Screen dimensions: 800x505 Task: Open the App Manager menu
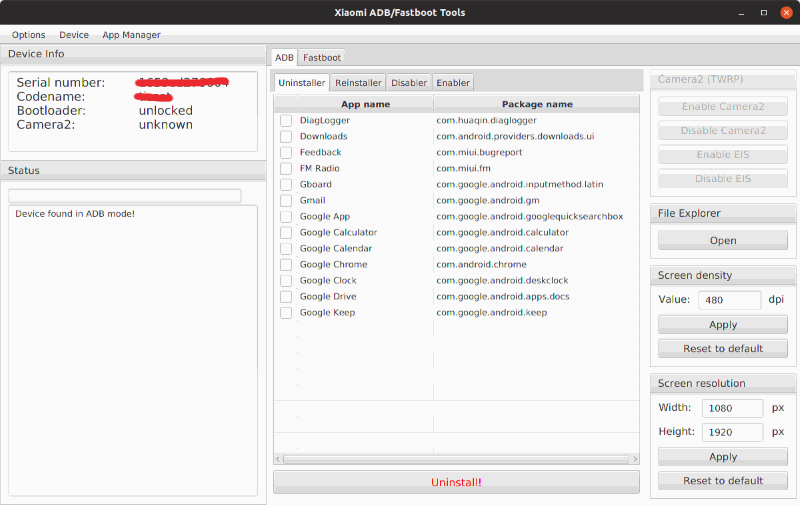coord(131,35)
